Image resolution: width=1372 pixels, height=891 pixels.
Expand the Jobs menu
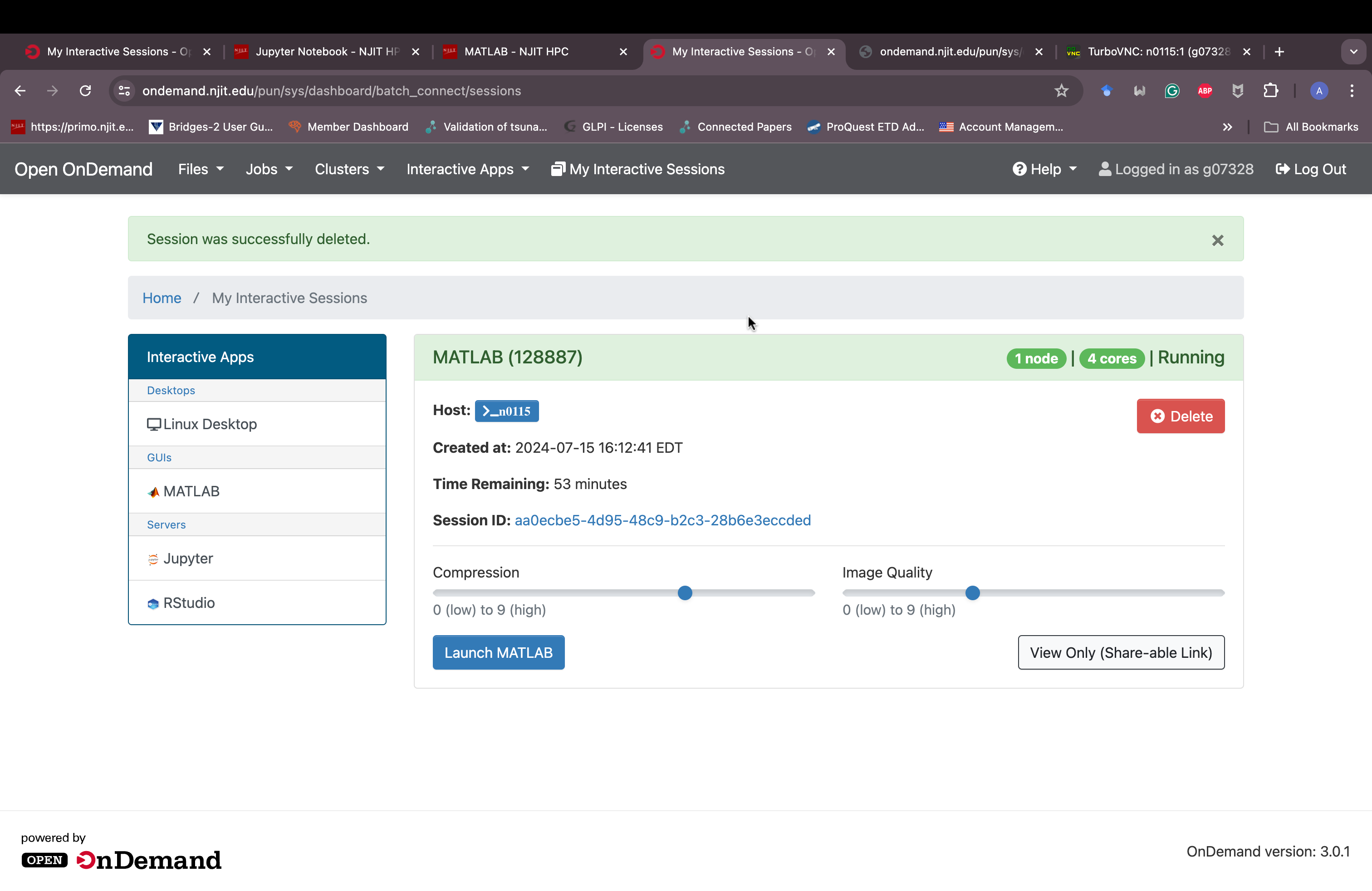[269, 169]
